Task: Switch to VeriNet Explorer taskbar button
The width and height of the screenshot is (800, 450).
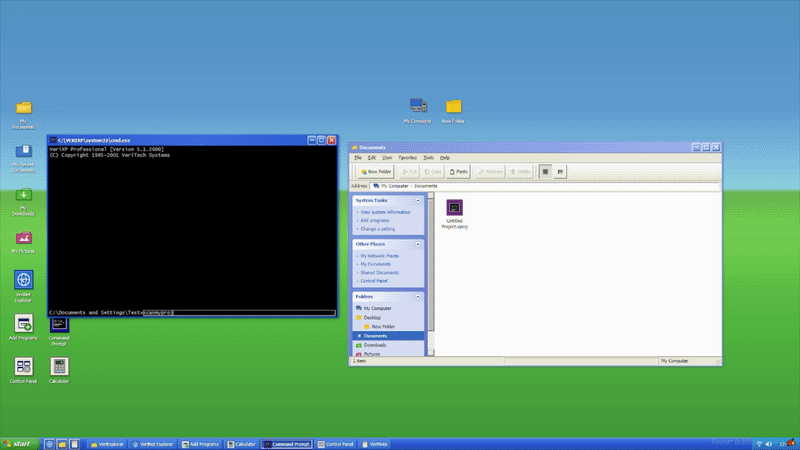Action: [153, 444]
